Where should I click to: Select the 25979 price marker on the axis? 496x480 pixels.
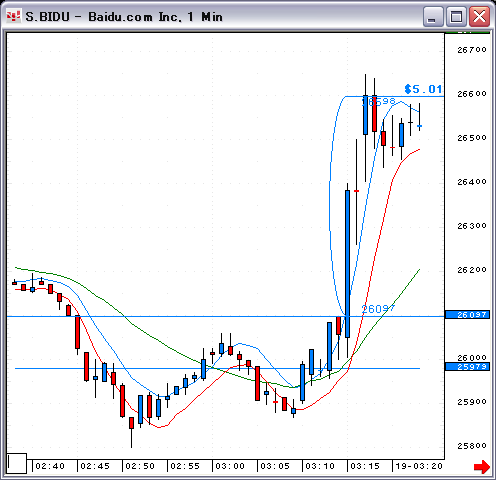coord(467,367)
